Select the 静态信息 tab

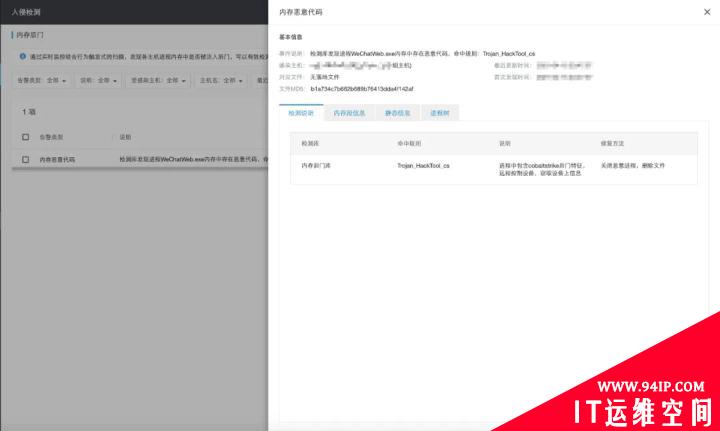point(397,113)
